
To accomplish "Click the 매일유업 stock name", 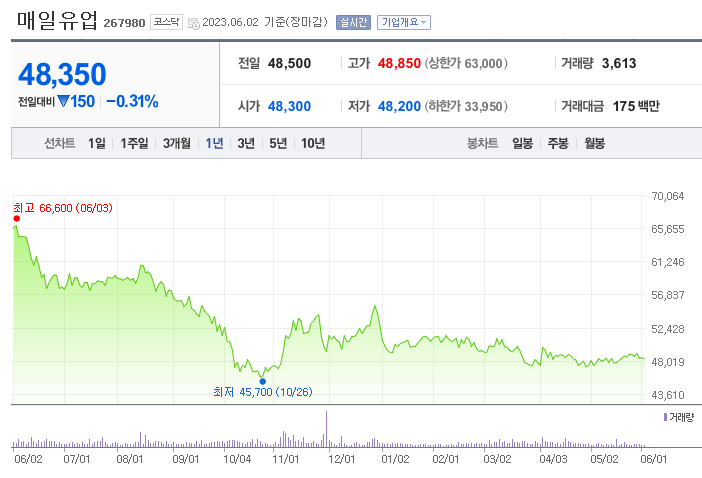I will click(x=57, y=21).
